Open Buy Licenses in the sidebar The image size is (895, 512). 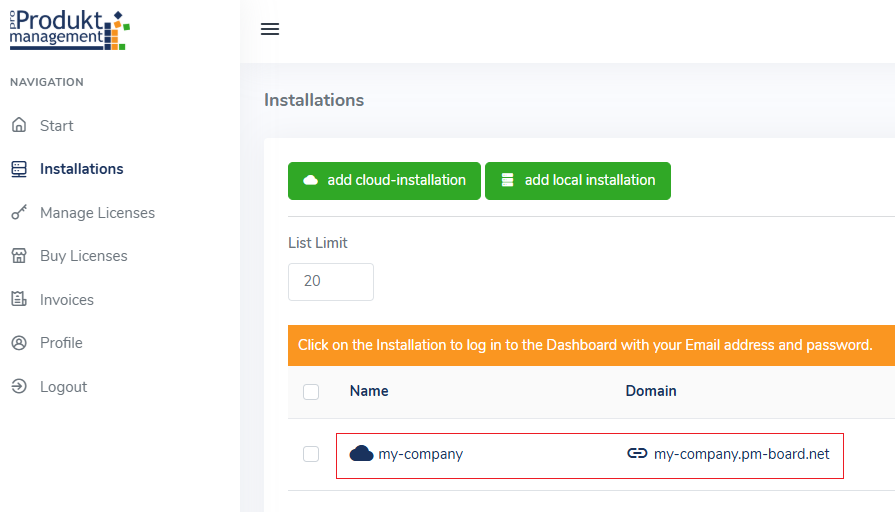coord(83,256)
